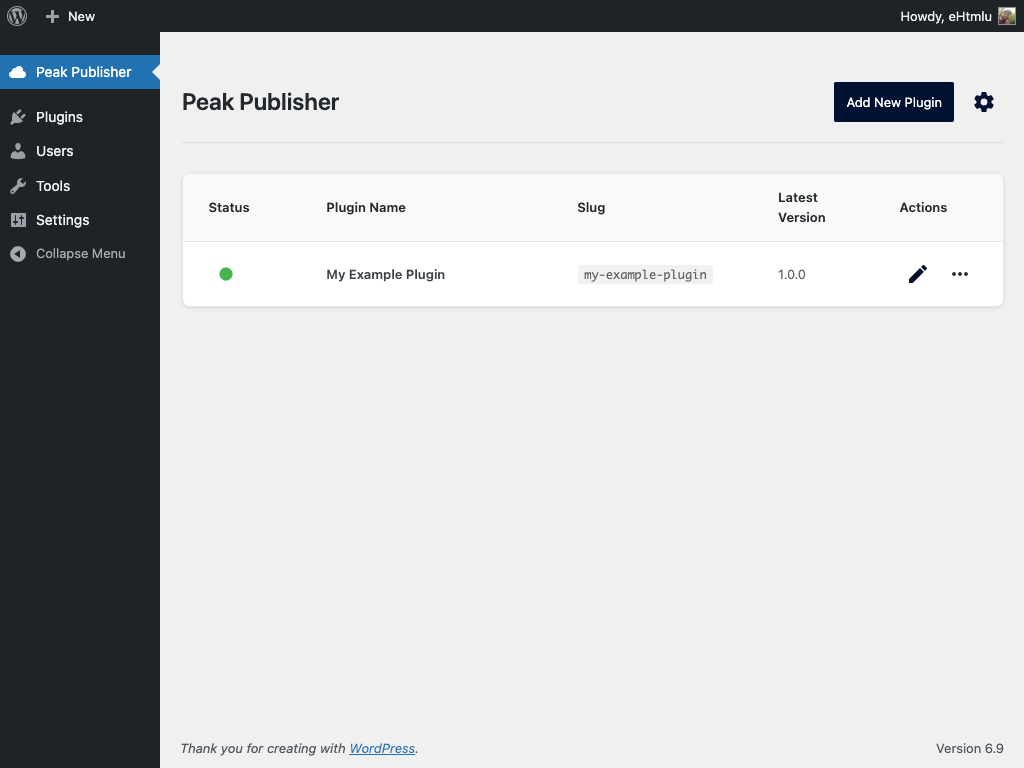Click the WordPress logo in the top bar
The height and width of the screenshot is (768, 1024).
click(x=16, y=16)
